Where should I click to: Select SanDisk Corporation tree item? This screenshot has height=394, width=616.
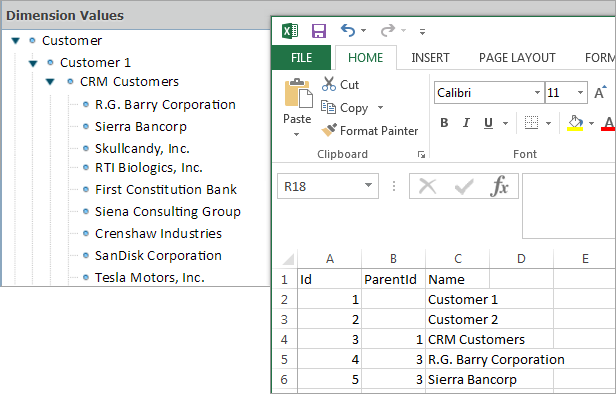158,255
